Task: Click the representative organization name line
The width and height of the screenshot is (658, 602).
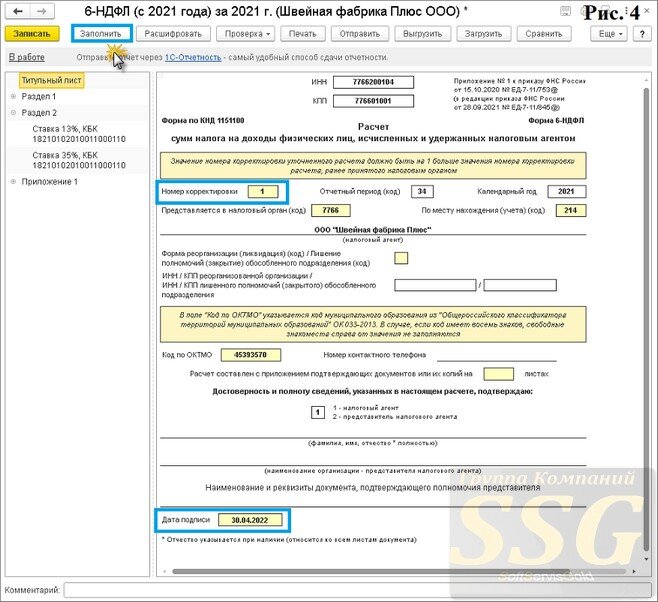Action: coord(373,459)
